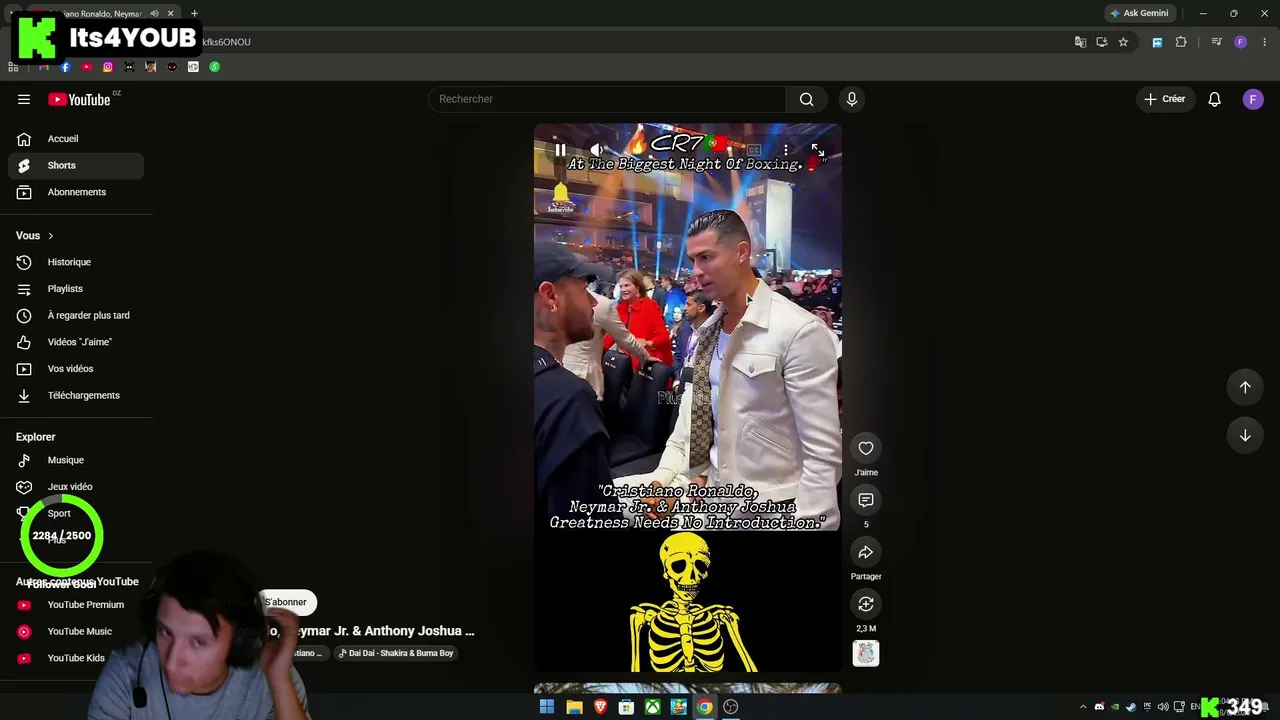The height and width of the screenshot is (720, 1280).
Task: Open the Chrome profile avatar
Action: (1240, 42)
